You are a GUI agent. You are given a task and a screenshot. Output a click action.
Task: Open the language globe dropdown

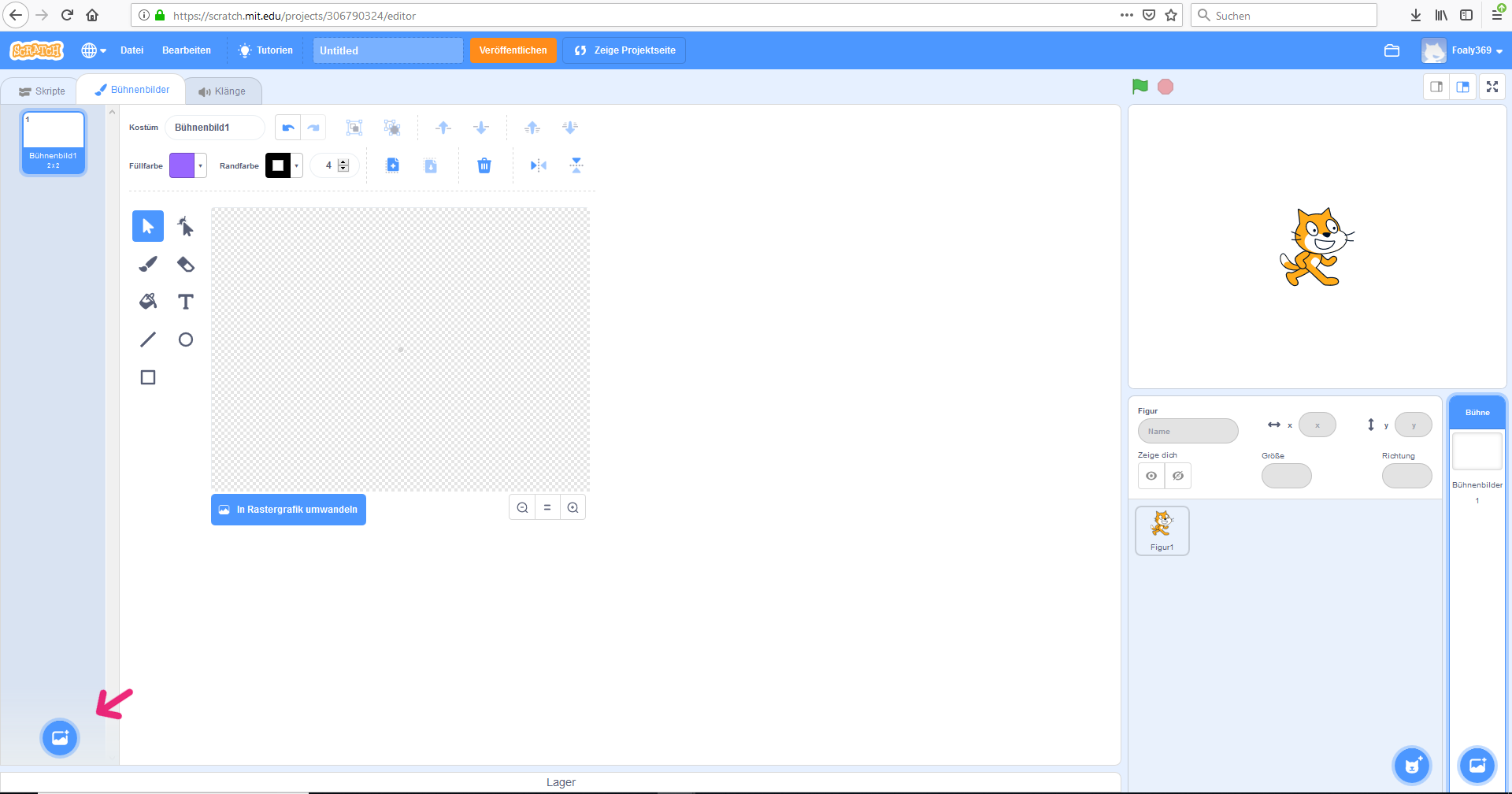pos(94,50)
